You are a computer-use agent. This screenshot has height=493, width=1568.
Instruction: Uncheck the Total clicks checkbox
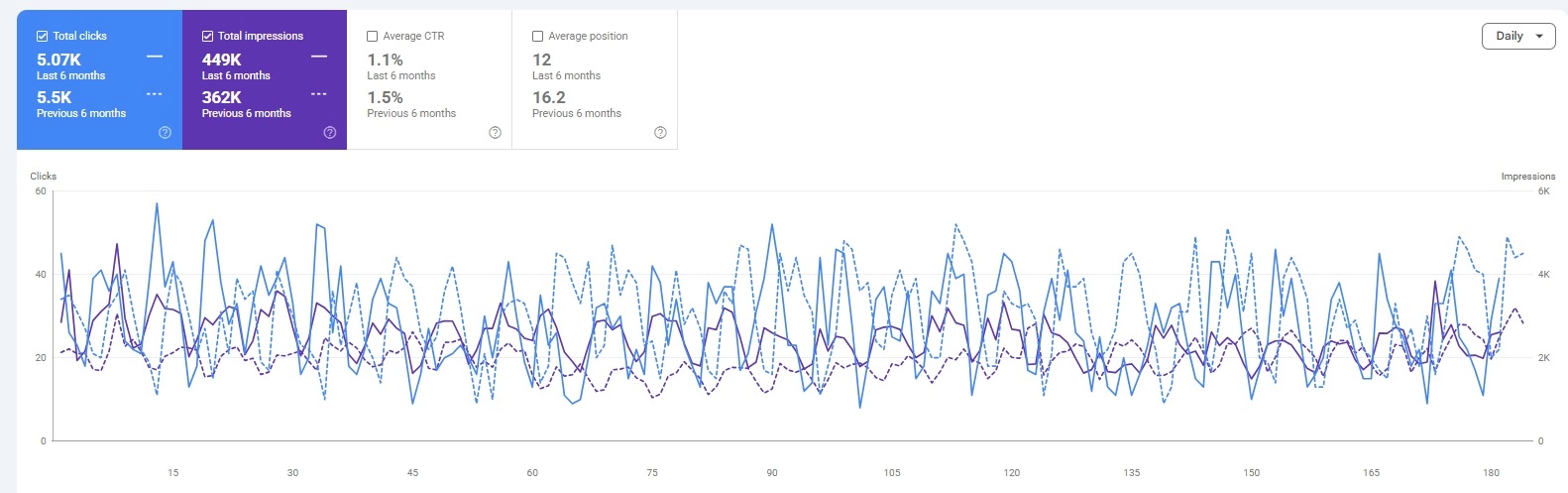(x=43, y=36)
